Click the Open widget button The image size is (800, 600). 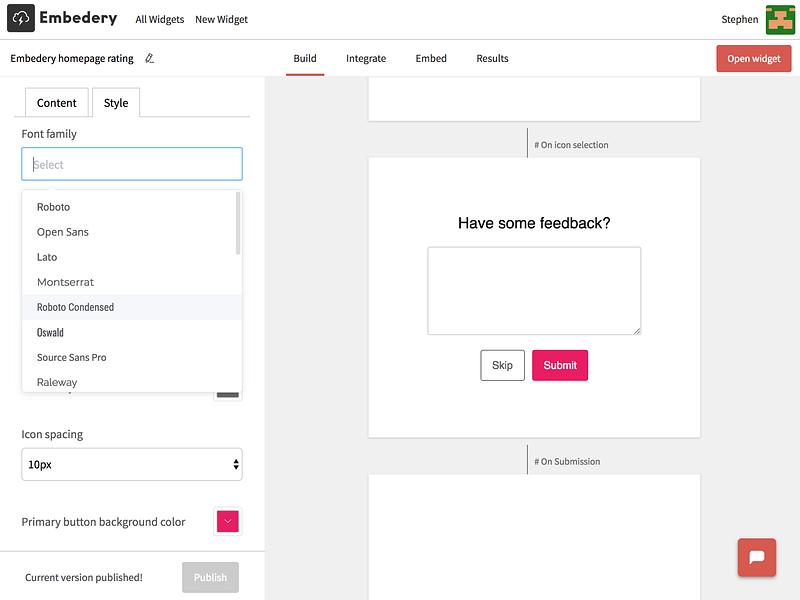[x=754, y=58]
